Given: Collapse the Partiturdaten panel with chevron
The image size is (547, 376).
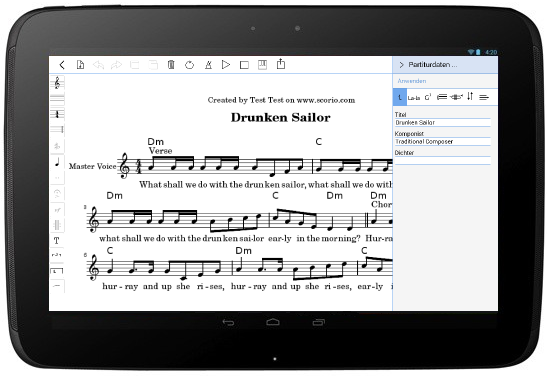Looking at the screenshot, I should click(x=401, y=65).
